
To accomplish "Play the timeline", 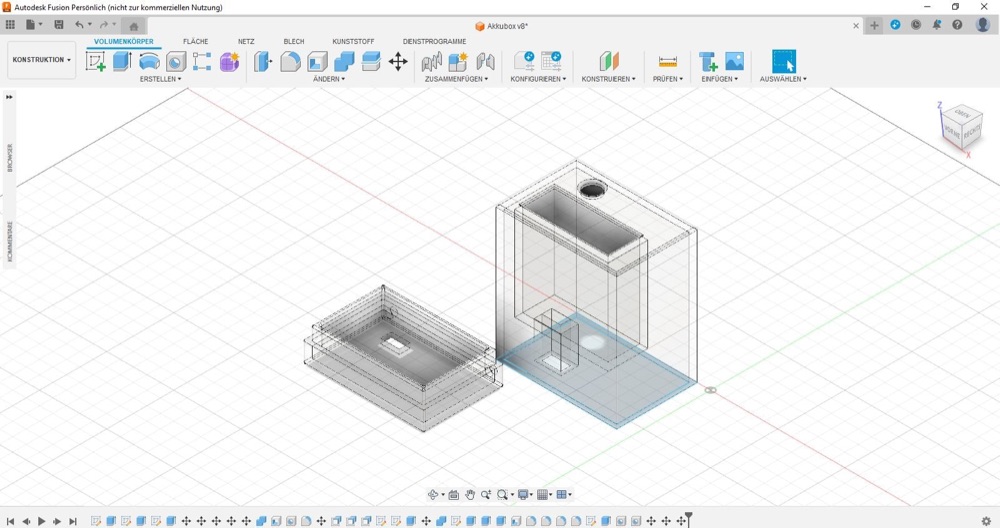I will pyautogui.click(x=41, y=521).
